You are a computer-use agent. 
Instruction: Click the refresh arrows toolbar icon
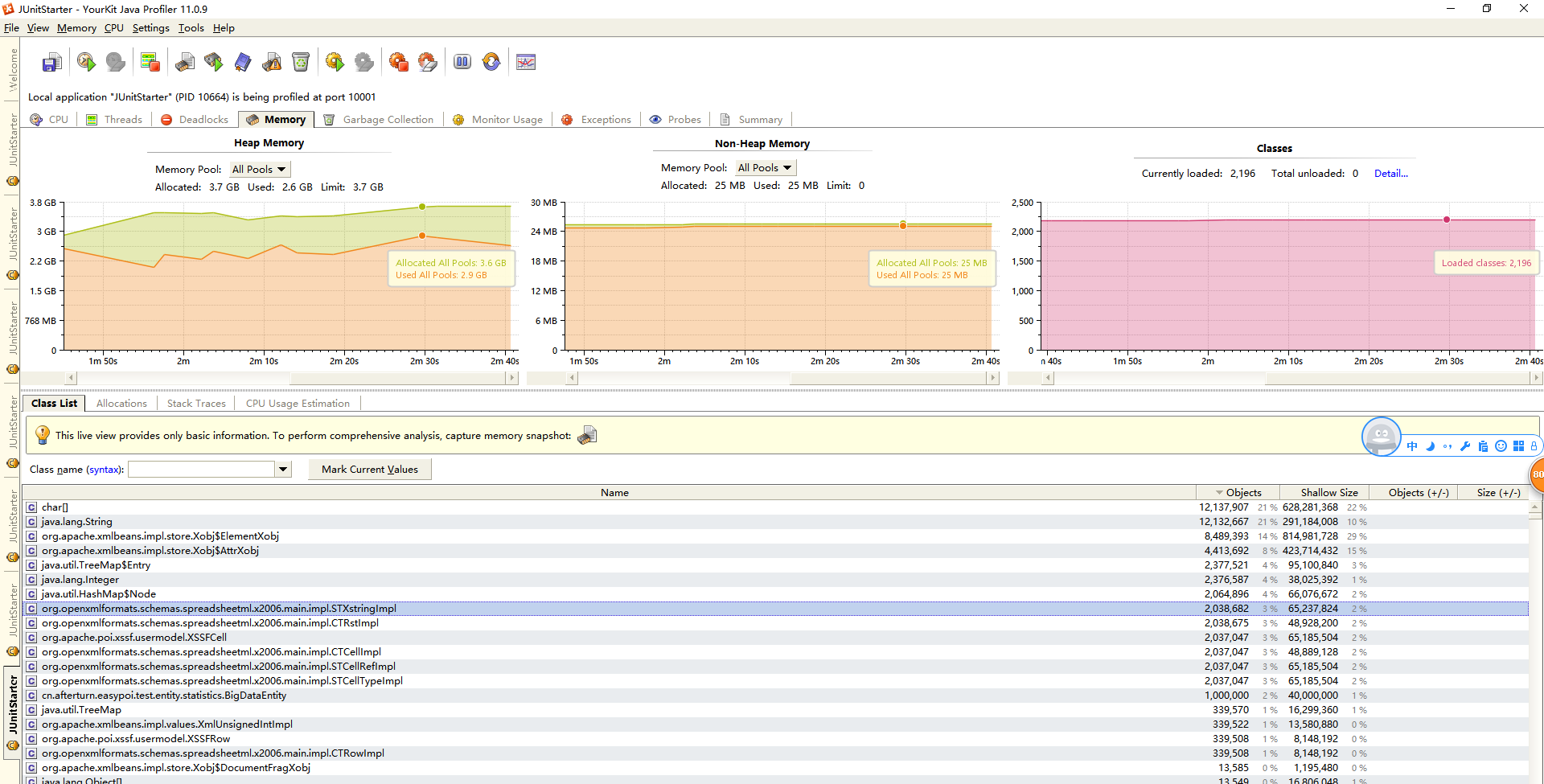pos(491,62)
